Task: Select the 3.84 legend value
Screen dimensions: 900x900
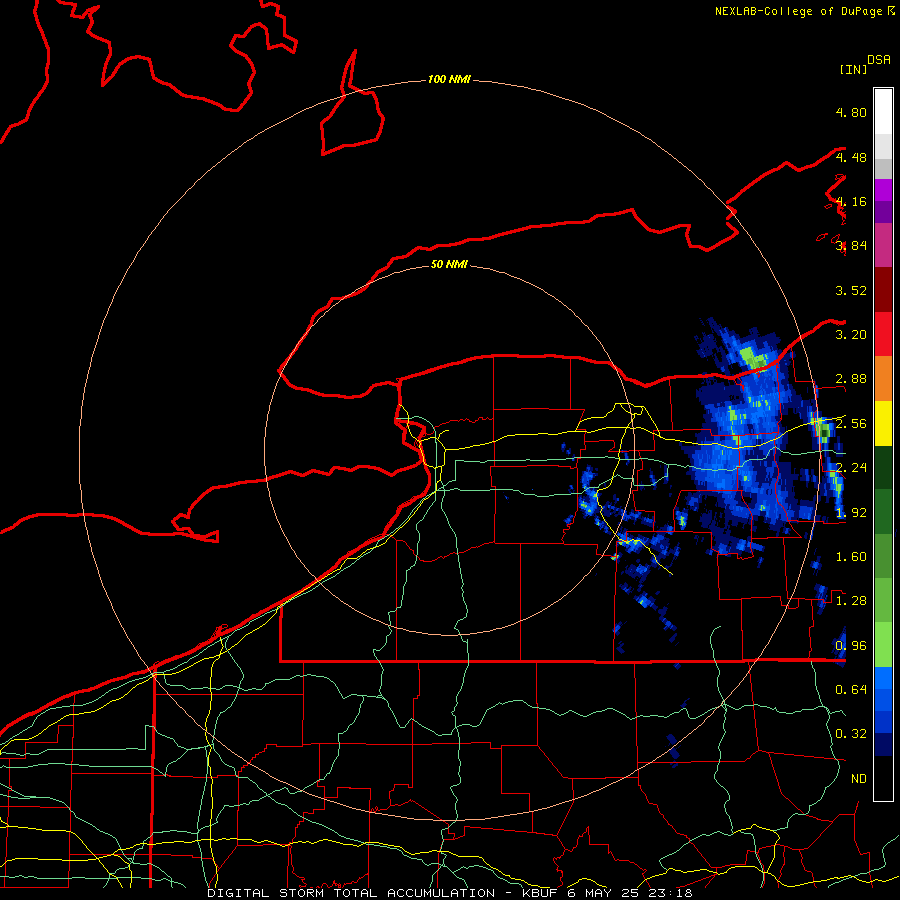Action: [x=851, y=246]
